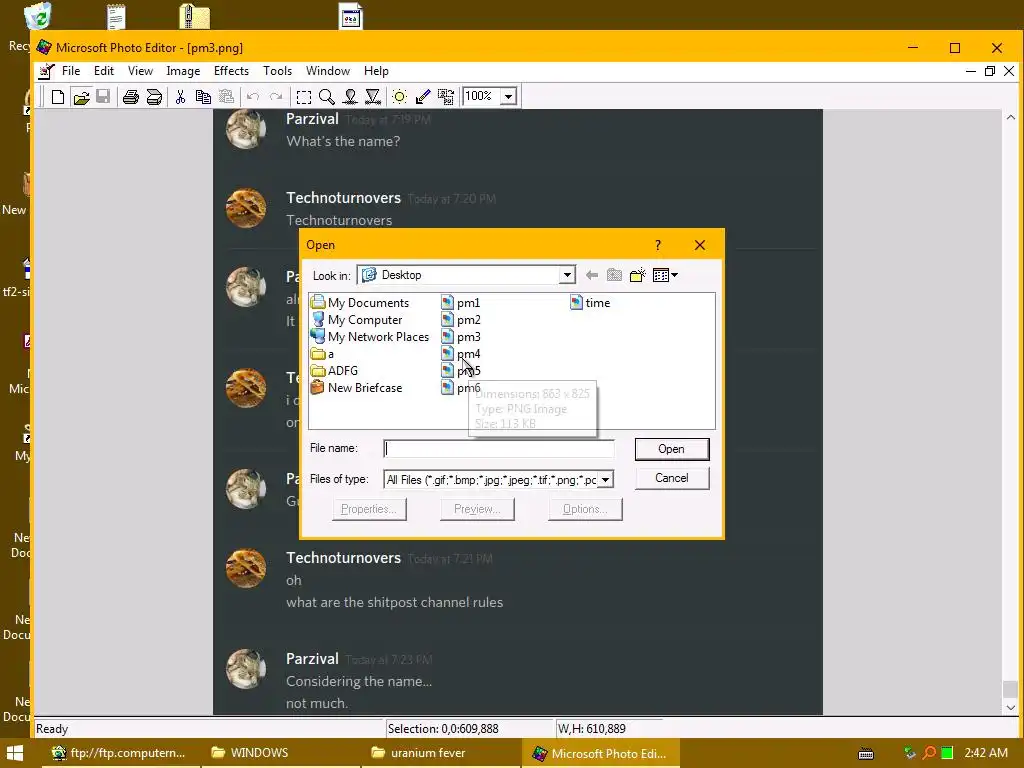This screenshot has width=1024, height=768.
Task: Open the Windows Start button
Action: click(14, 753)
